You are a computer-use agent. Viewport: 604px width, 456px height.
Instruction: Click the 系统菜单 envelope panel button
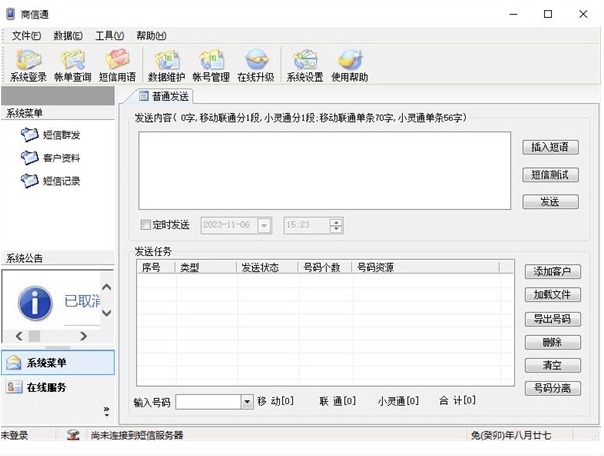[x=58, y=362]
